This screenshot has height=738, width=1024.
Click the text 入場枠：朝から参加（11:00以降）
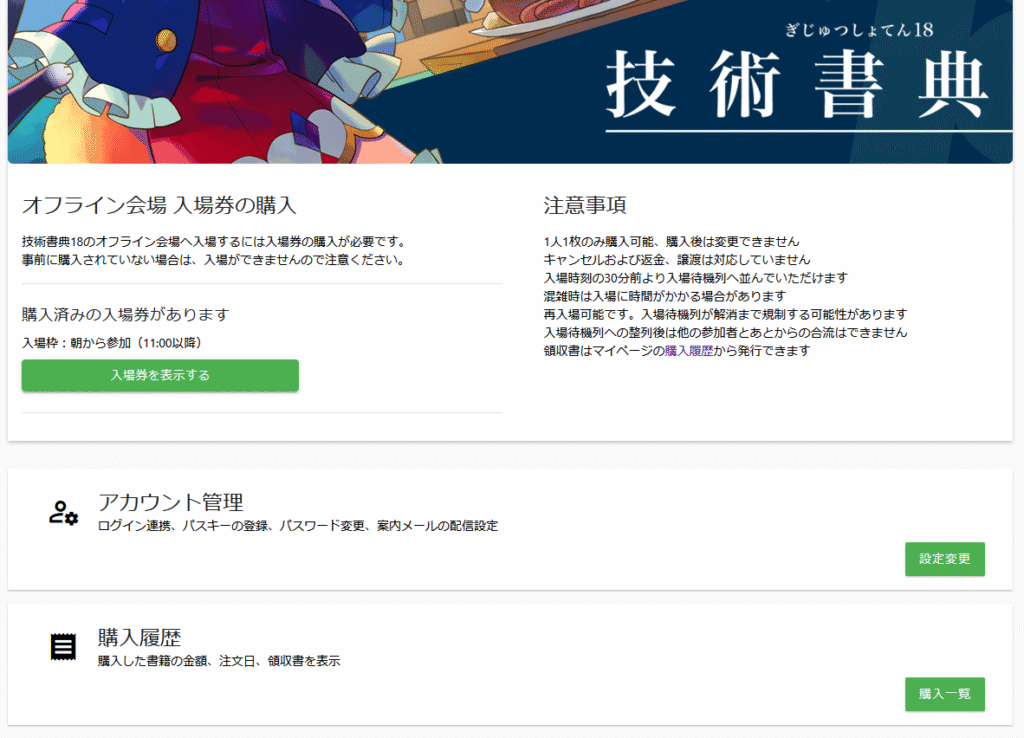pyautogui.click(x=114, y=343)
